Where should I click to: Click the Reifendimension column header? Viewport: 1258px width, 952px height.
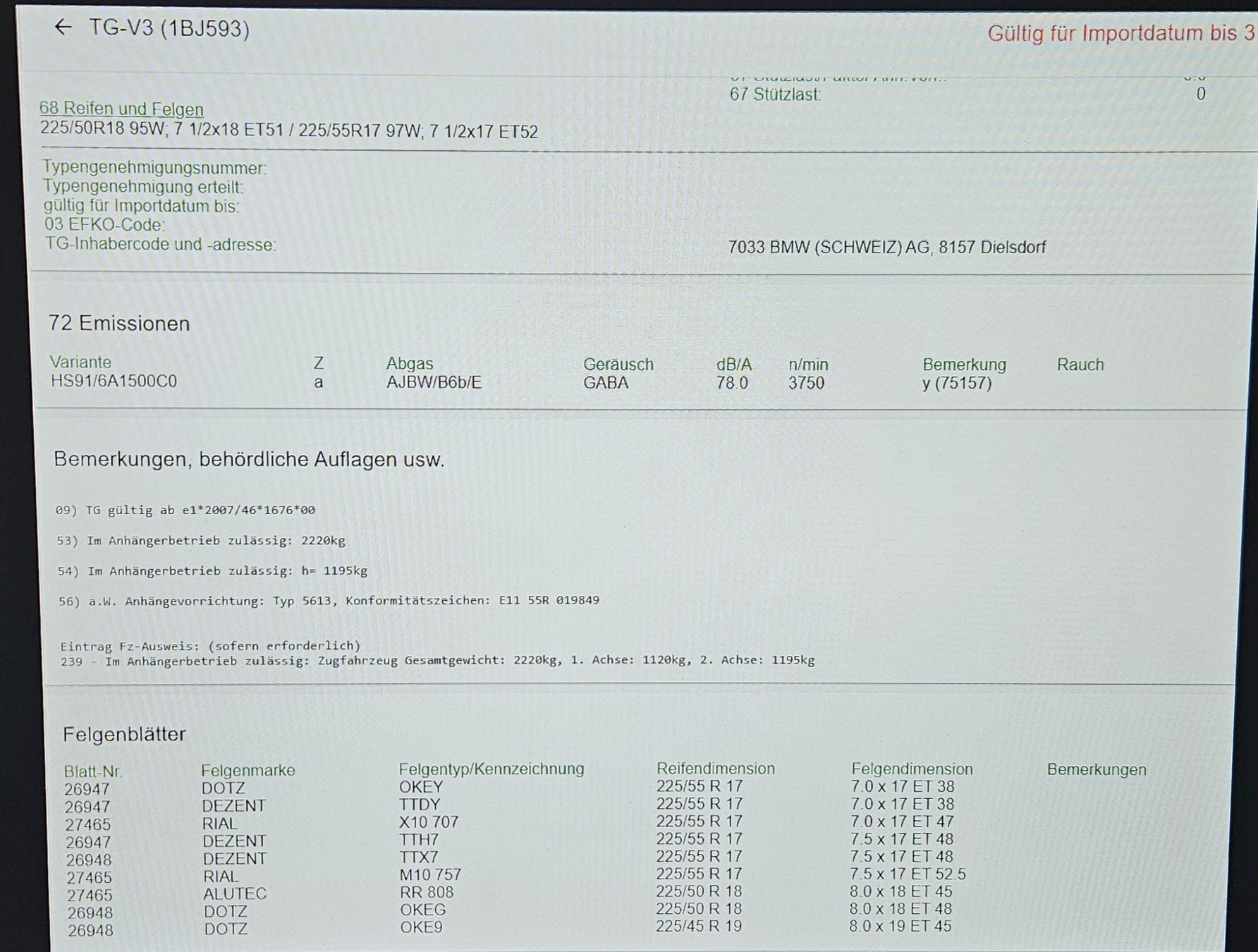click(x=715, y=769)
